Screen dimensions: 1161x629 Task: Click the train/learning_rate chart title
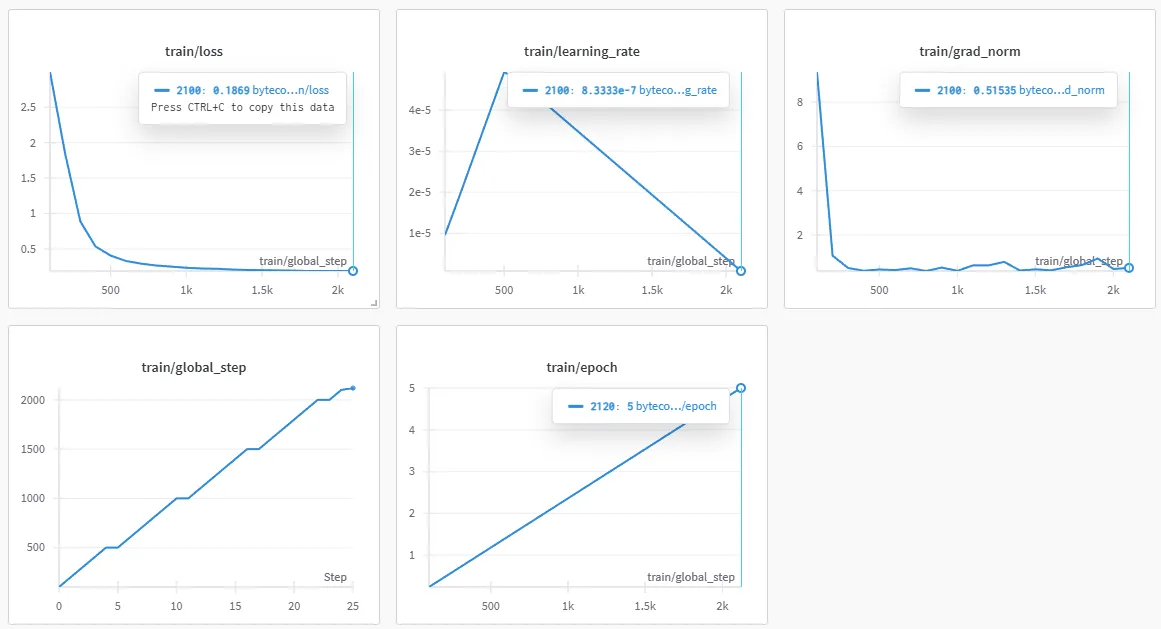pyautogui.click(x=581, y=51)
